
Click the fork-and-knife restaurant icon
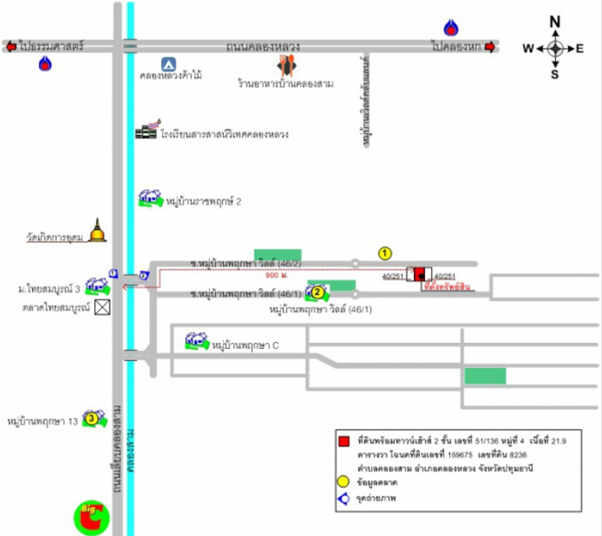[x=287, y=65]
